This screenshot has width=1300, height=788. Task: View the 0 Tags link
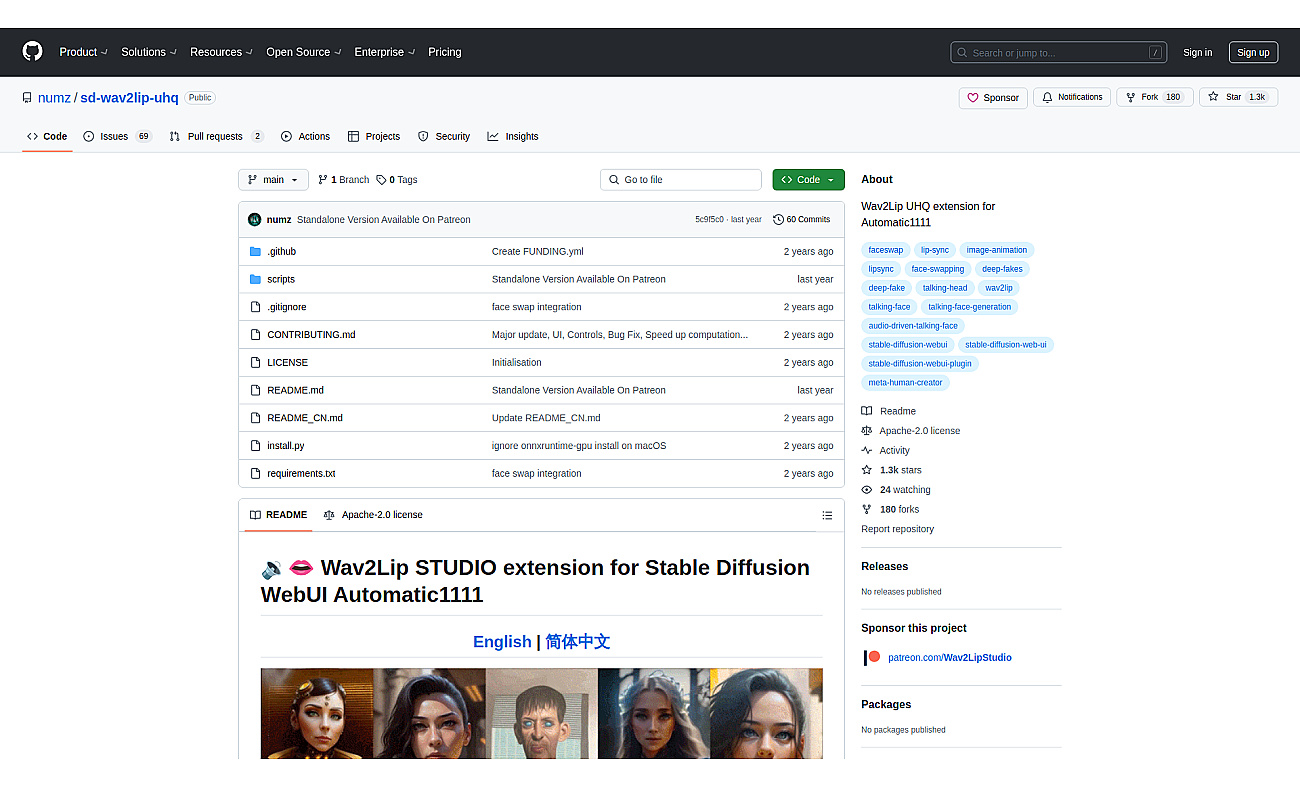point(397,180)
